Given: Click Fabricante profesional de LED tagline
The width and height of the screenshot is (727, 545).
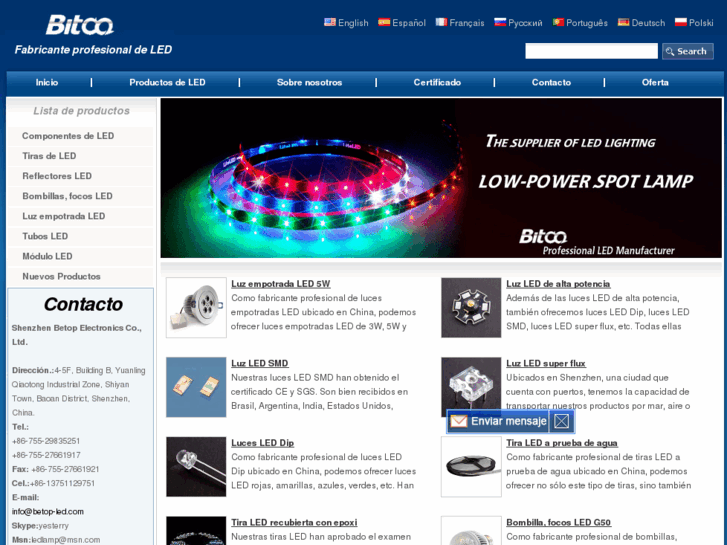Looking at the screenshot, I should (x=93, y=50).
